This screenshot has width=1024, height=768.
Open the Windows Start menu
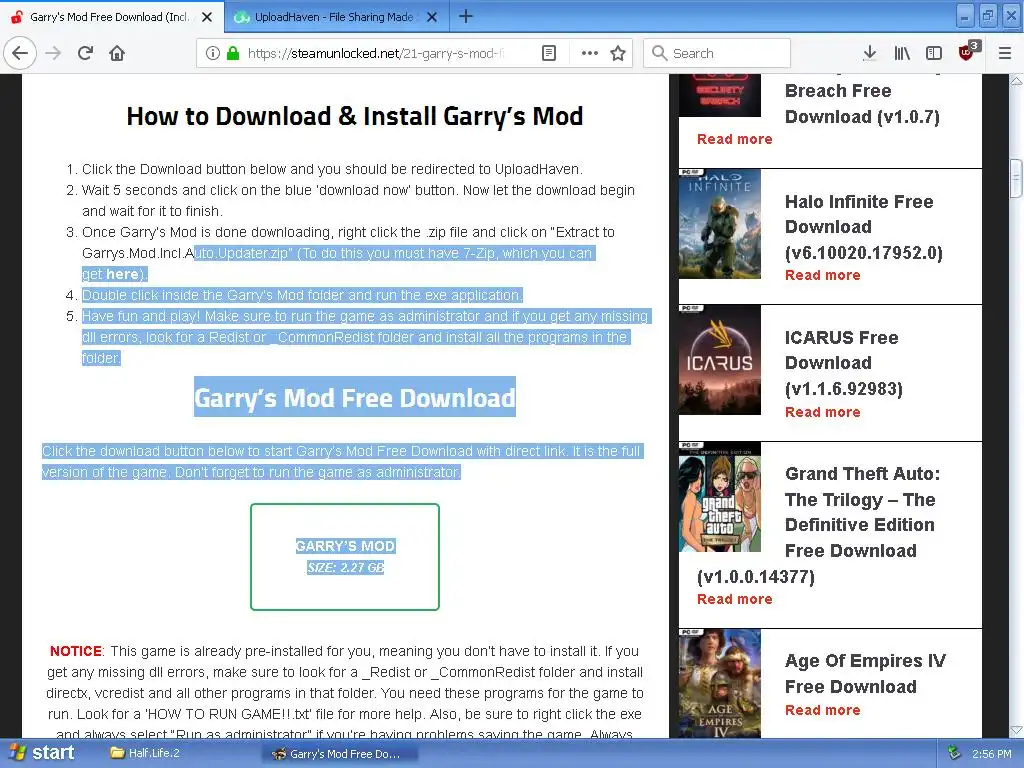[42, 753]
